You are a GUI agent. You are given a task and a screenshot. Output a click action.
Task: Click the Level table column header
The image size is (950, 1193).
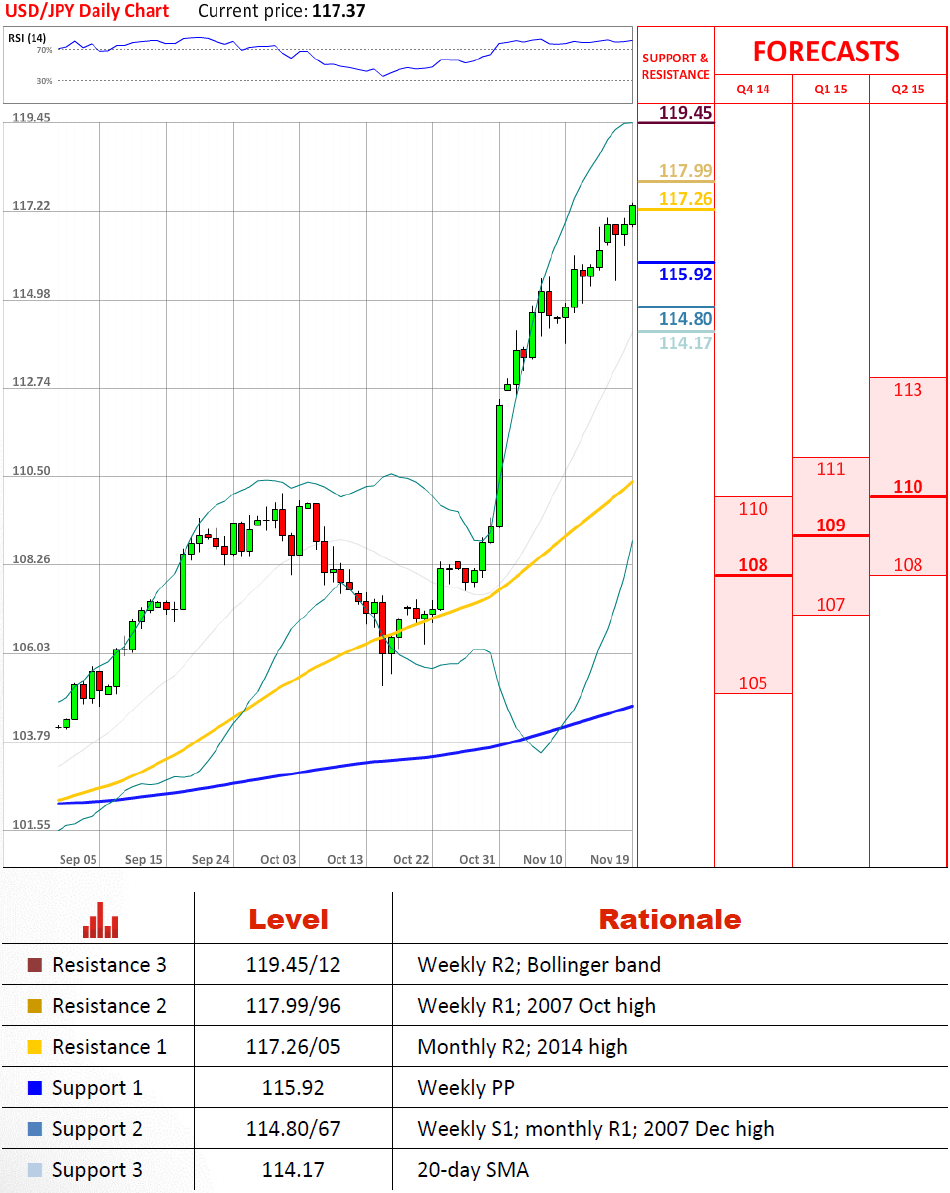288,919
